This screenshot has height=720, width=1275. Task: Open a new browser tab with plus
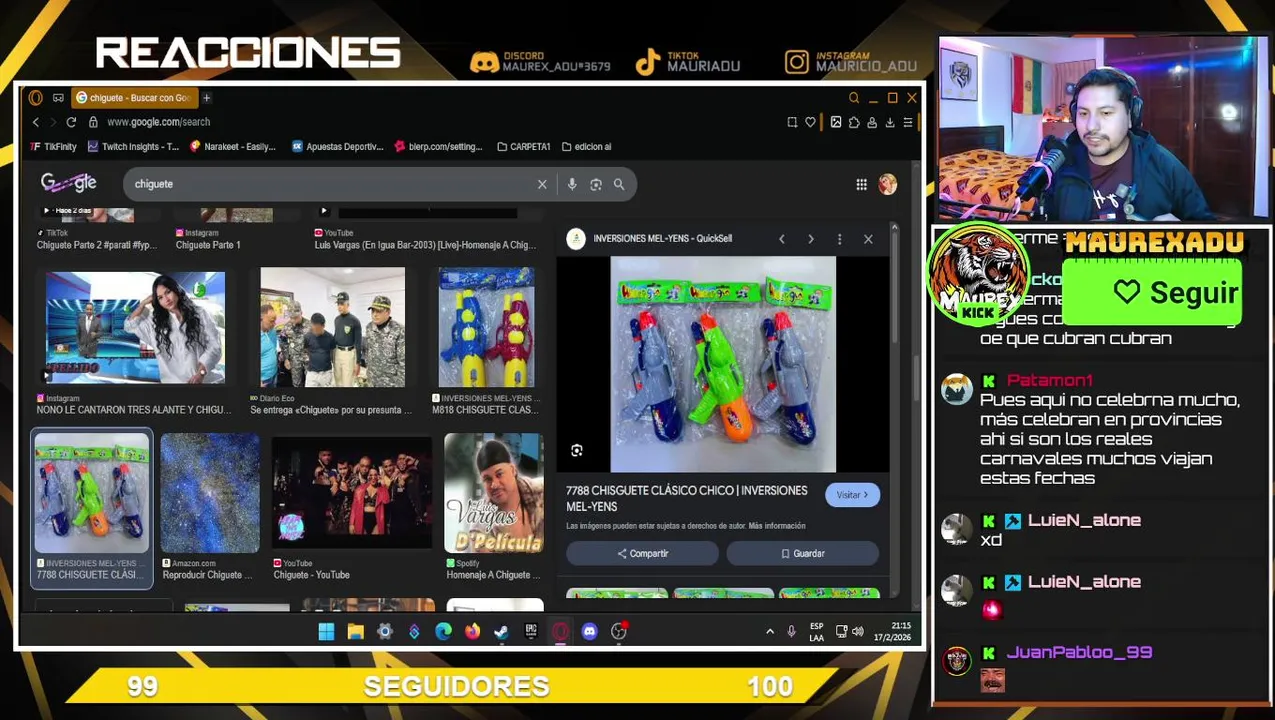point(206,98)
